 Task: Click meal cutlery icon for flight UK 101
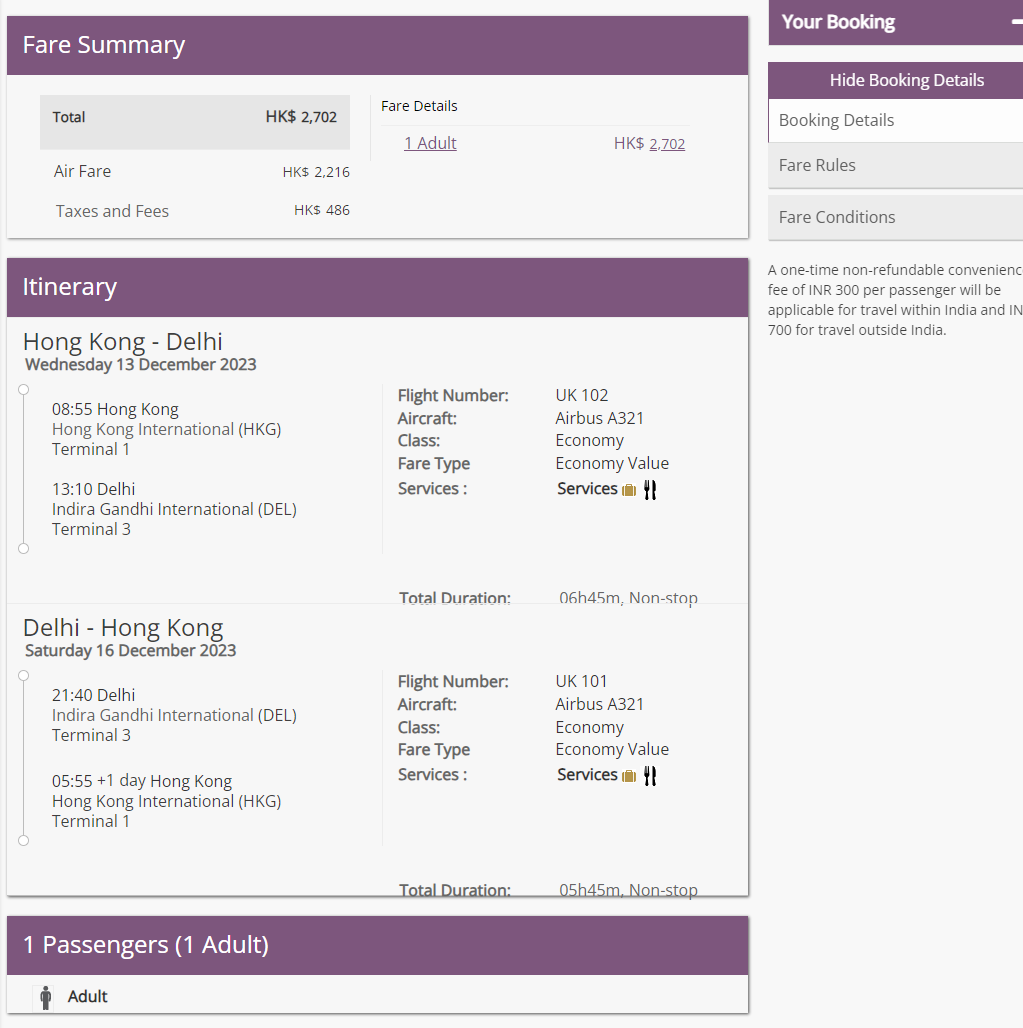coord(650,776)
